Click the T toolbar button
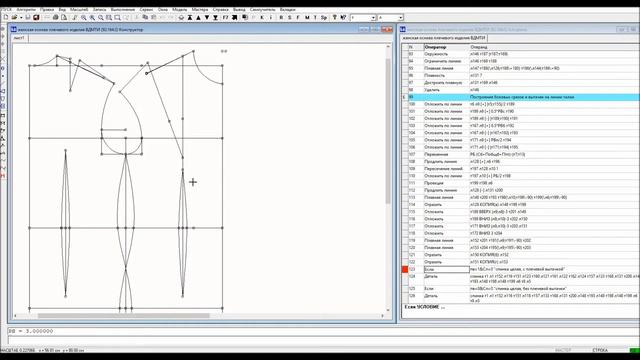Screen dimensions: 640x360 pos(315,18)
